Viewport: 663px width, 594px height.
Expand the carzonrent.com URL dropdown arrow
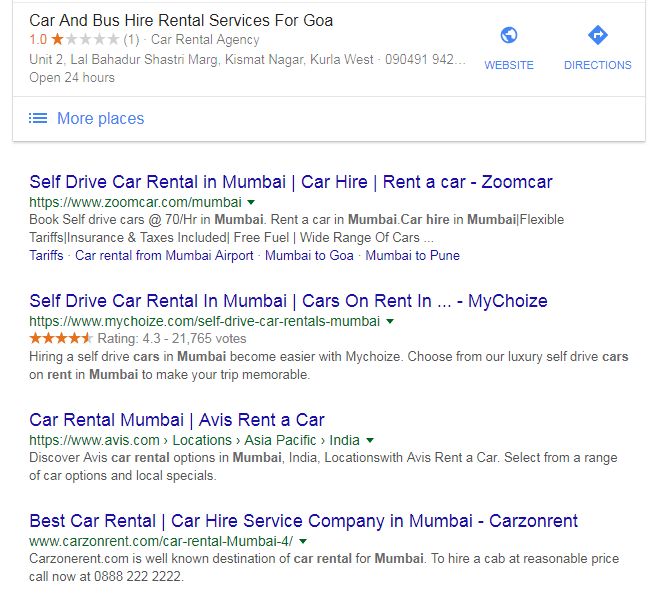click(303, 541)
